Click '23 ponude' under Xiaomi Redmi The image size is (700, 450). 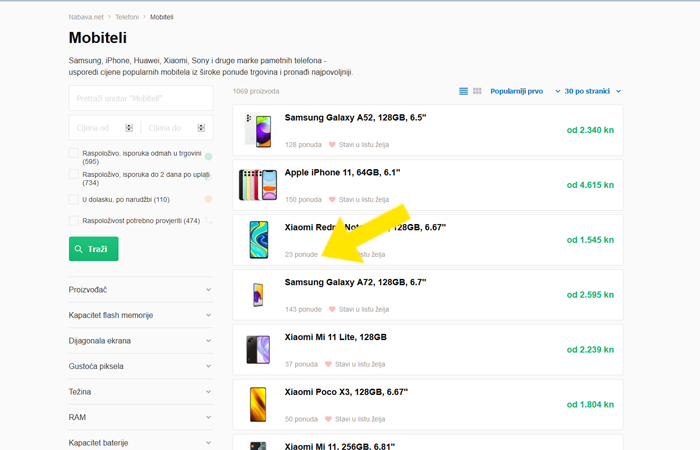pos(301,254)
